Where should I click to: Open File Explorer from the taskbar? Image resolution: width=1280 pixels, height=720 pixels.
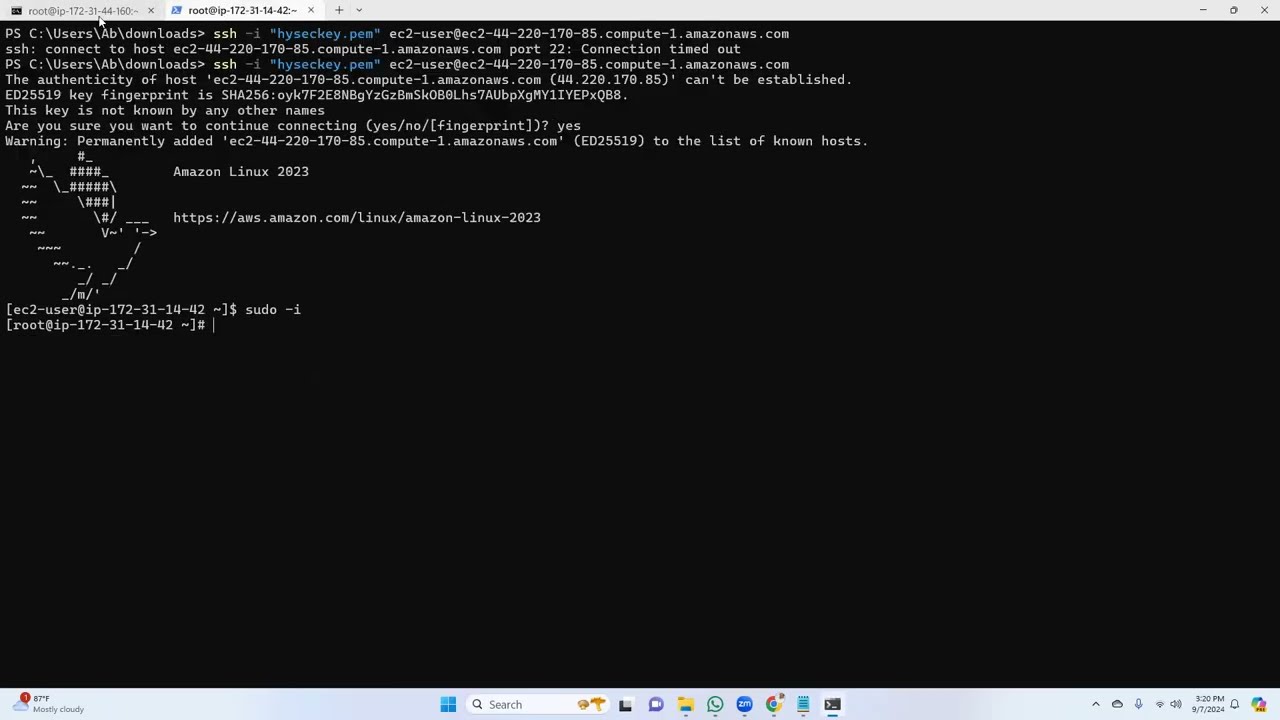[x=685, y=705]
